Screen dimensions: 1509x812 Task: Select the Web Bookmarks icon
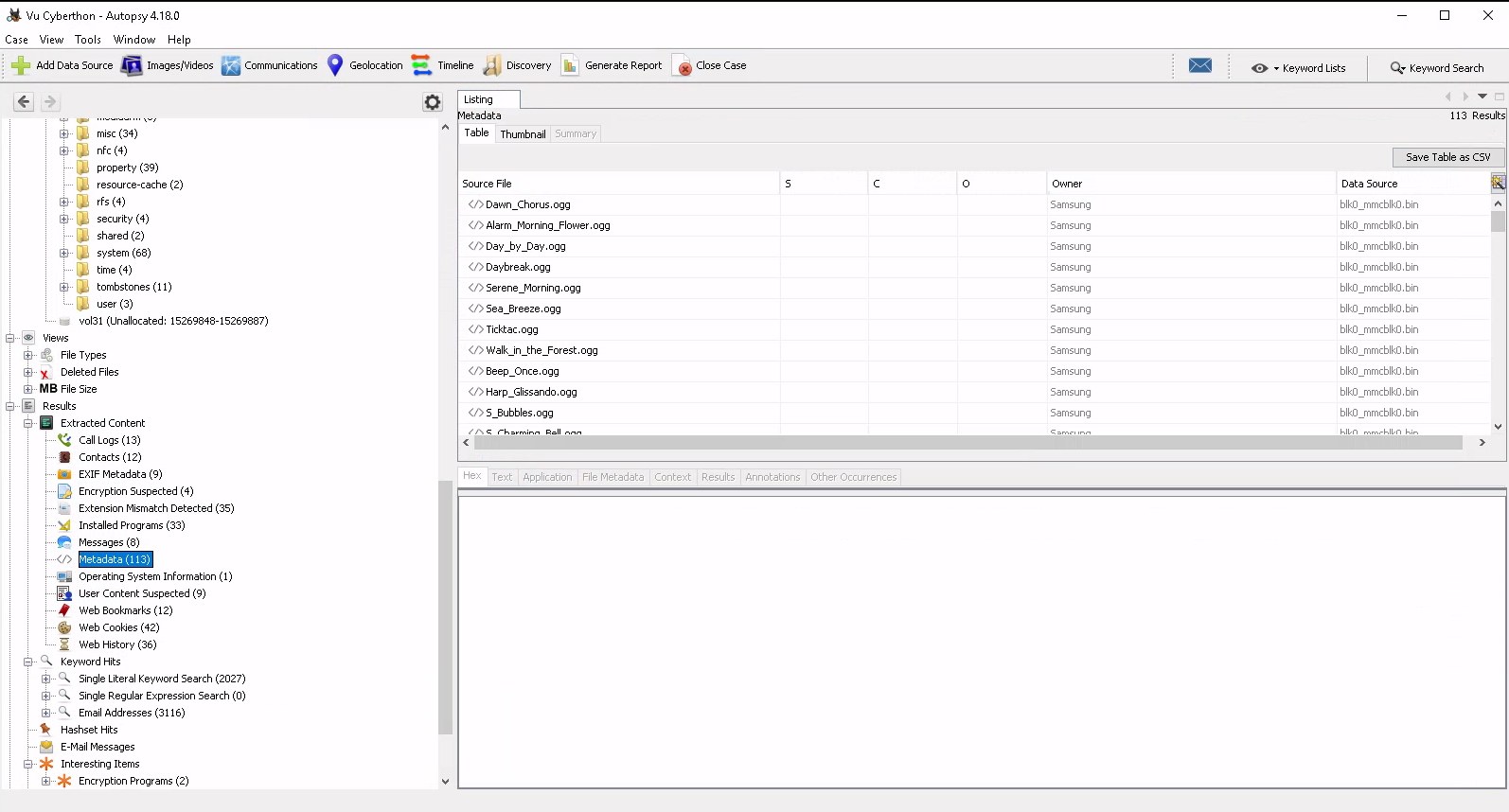pyautogui.click(x=64, y=610)
